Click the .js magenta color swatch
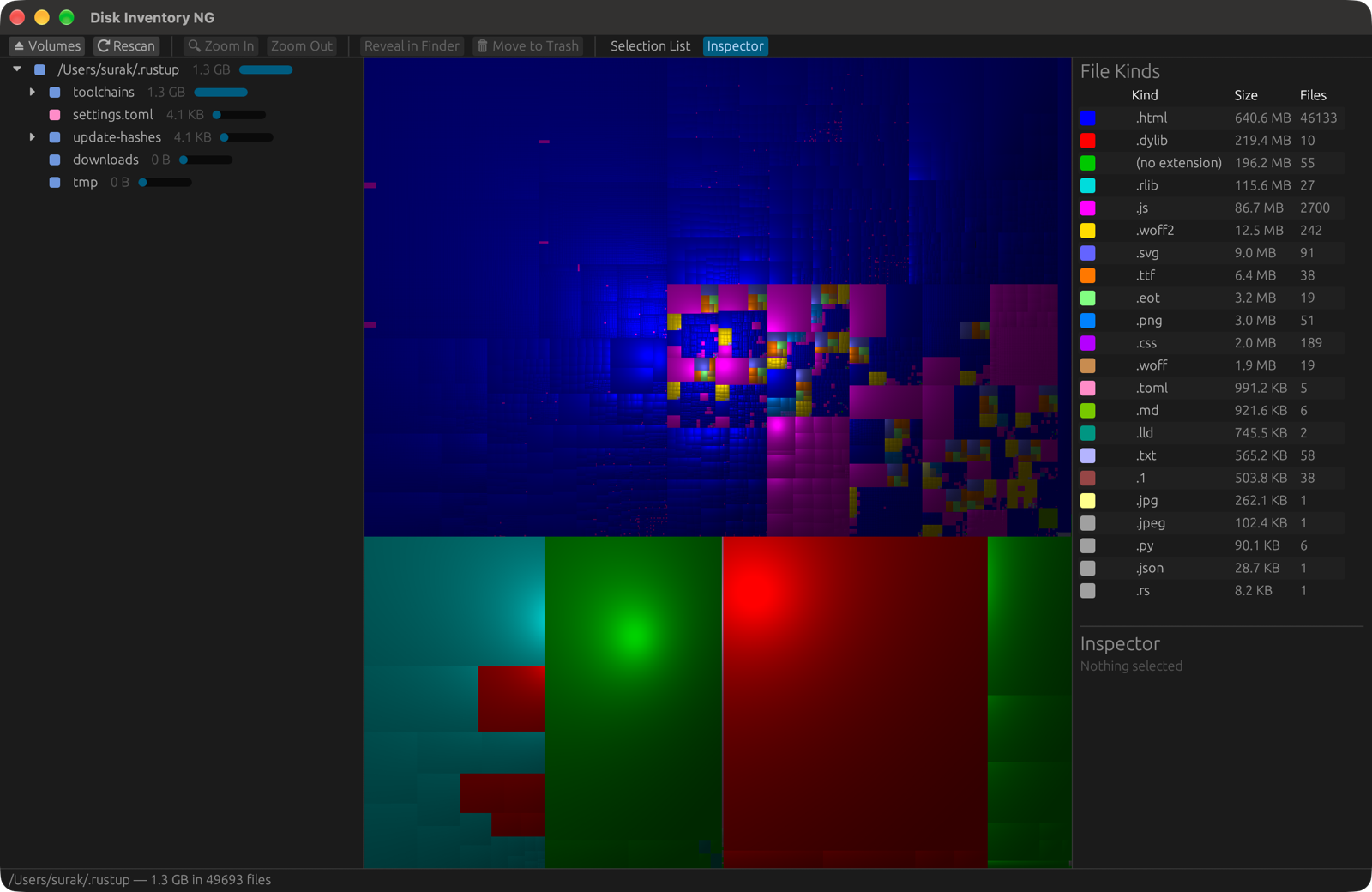This screenshot has width=1372, height=892. point(1087,208)
